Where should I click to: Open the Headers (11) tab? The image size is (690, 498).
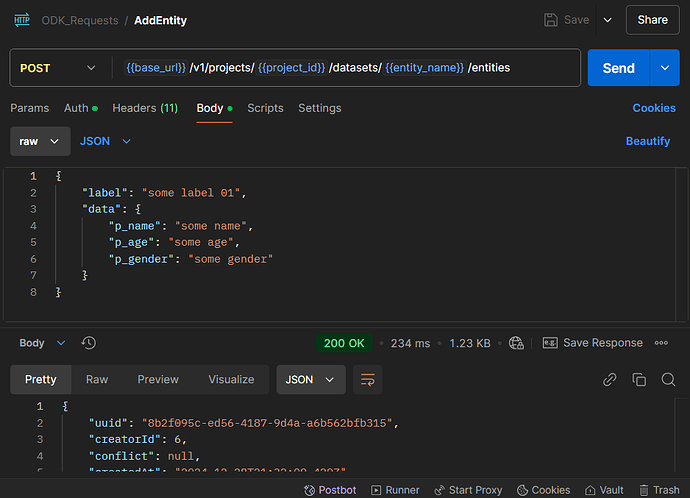145,108
